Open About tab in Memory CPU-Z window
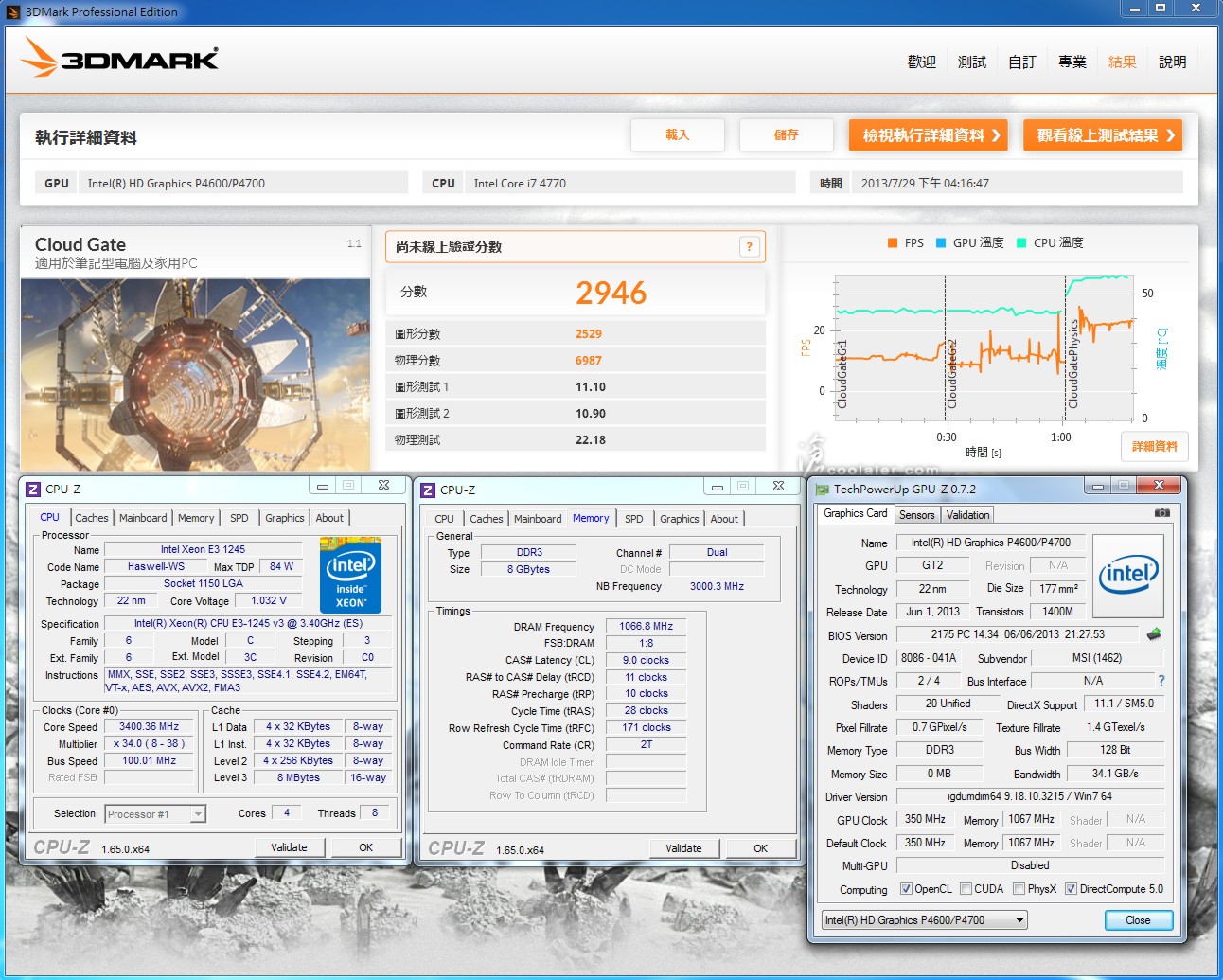Viewport: 1223px width, 980px height. pos(724,519)
